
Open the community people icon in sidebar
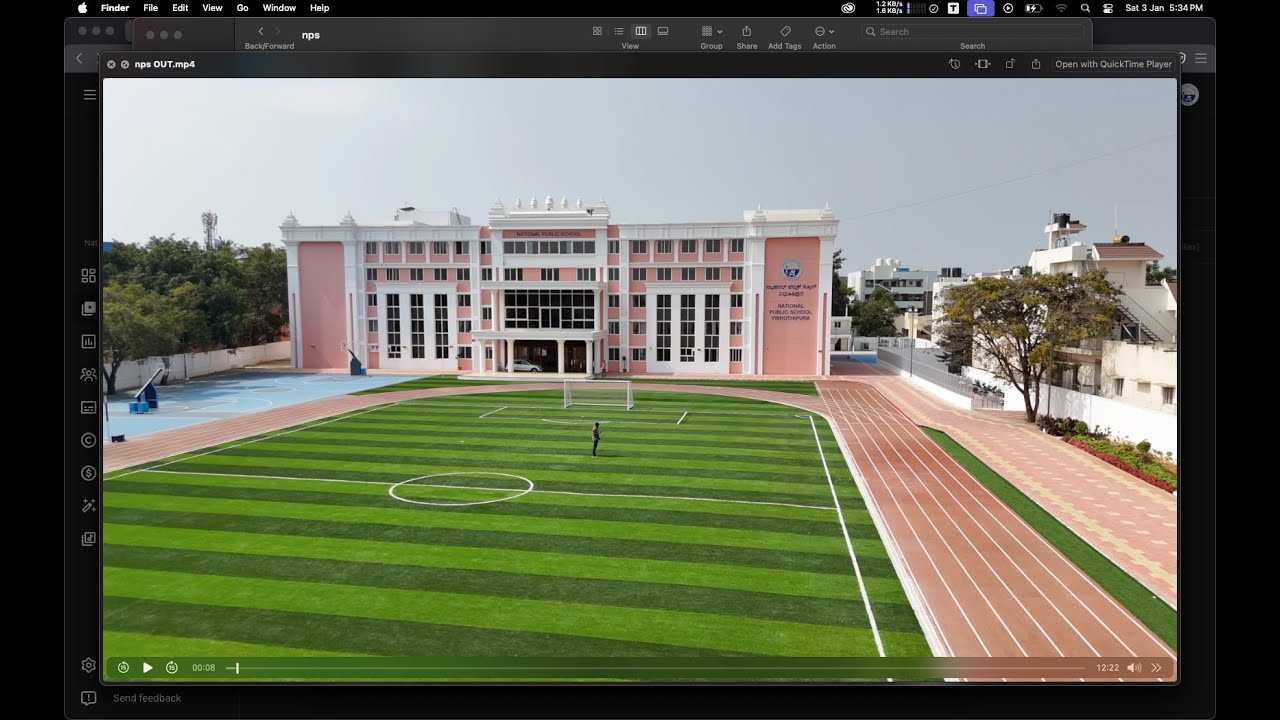tap(88, 374)
